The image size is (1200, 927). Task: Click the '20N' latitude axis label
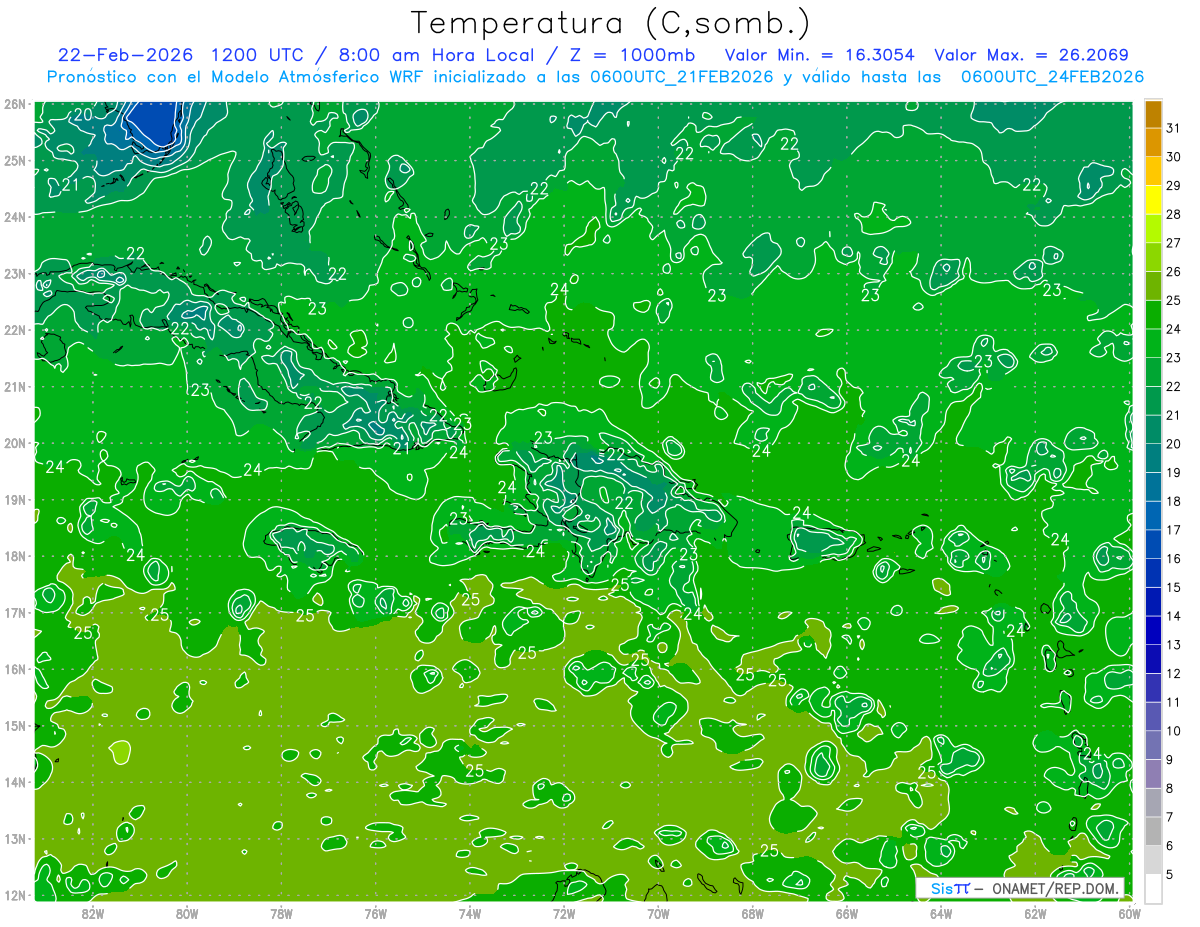point(15,443)
